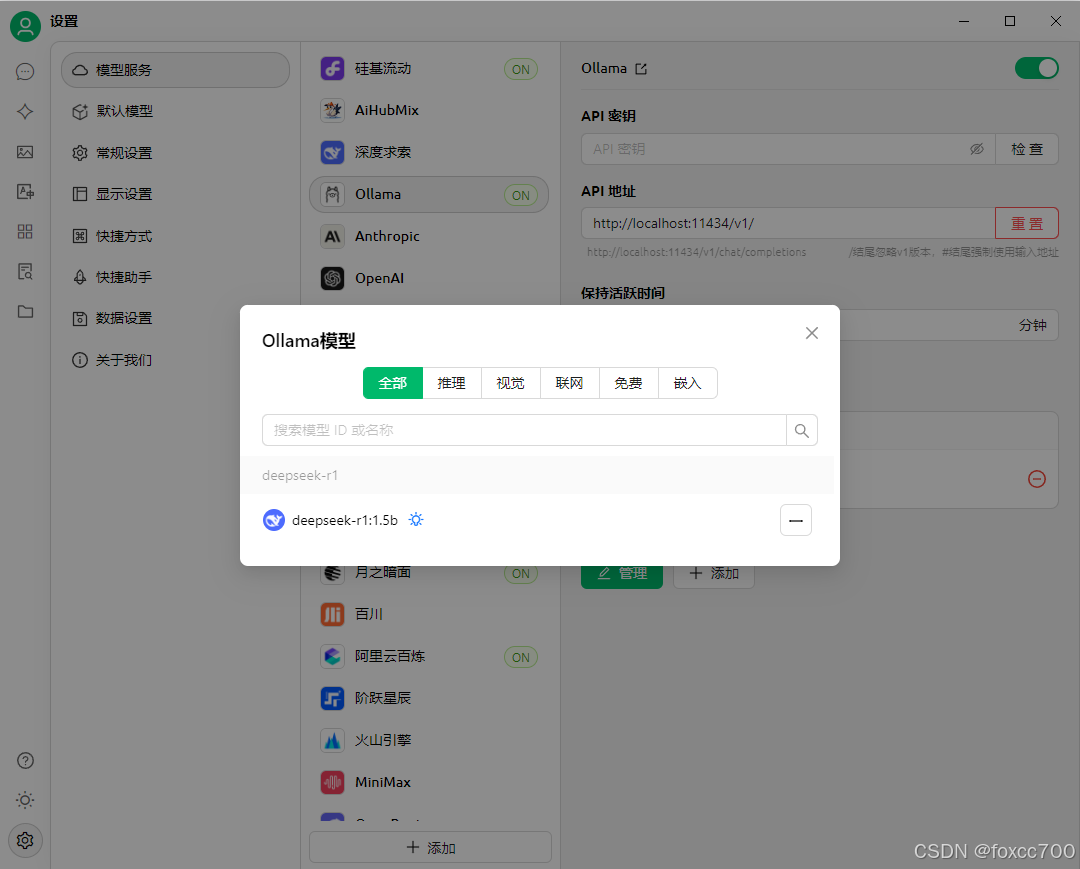The width and height of the screenshot is (1080, 869).
Task: Click the deepseek-r1:1.5b model logo
Action: point(273,520)
